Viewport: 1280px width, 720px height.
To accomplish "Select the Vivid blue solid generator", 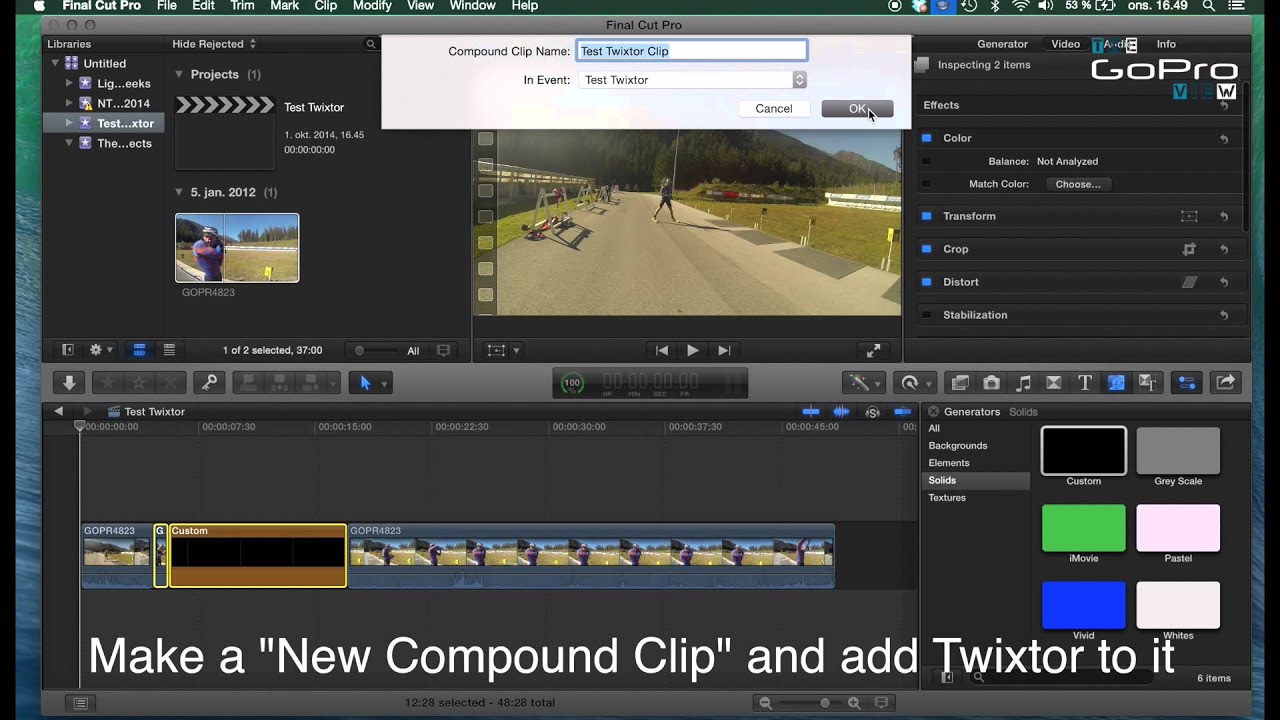I will [x=1083, y=605].
